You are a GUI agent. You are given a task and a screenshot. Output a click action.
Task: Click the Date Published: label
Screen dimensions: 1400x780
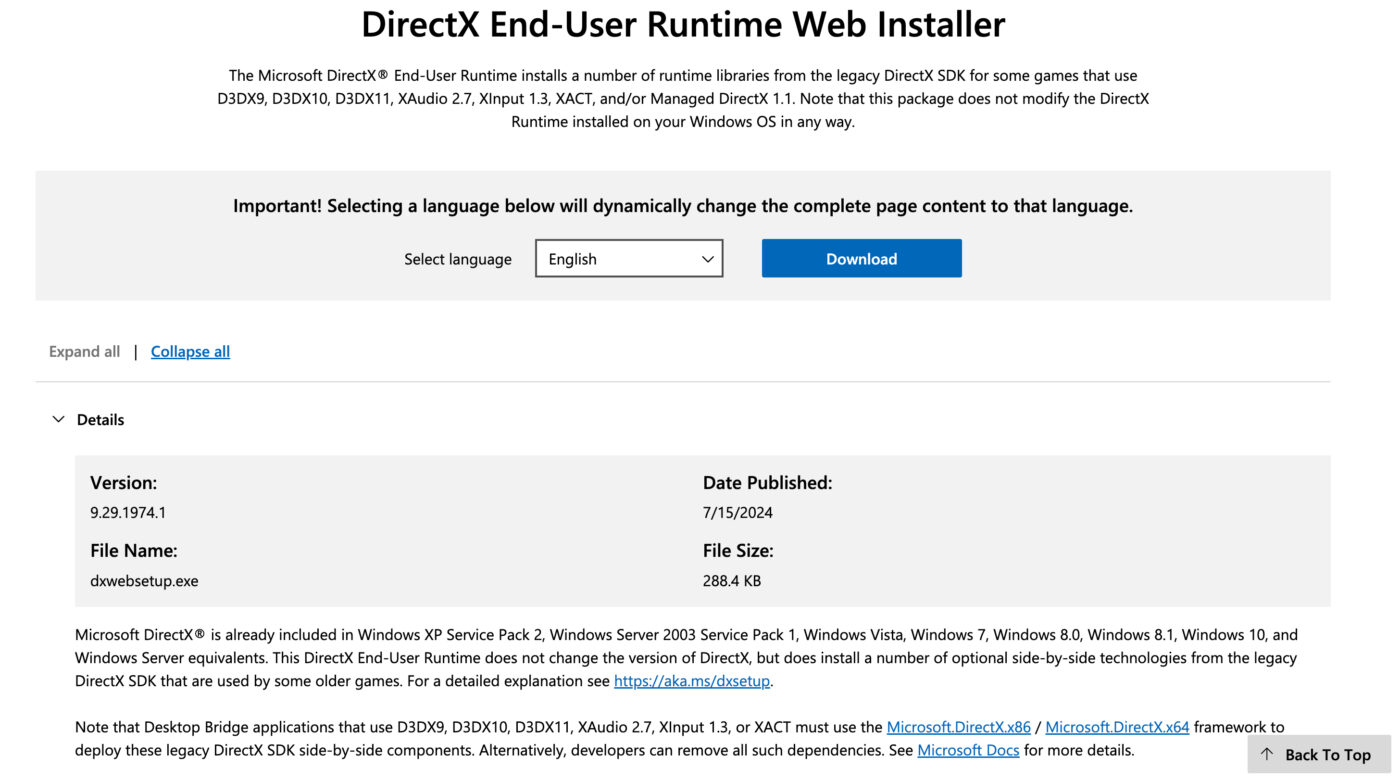point(767,483)
